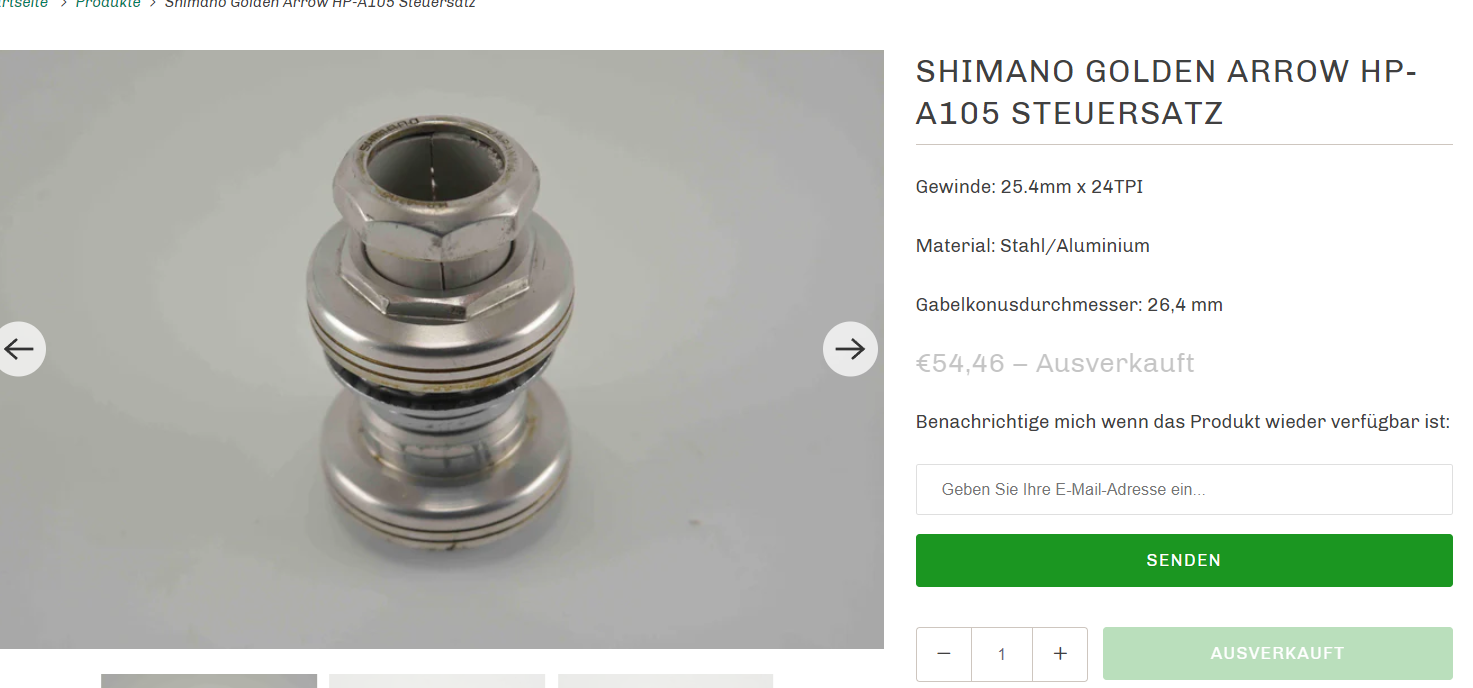Click the quantity number field
The image size is (1473, 688).
click(1002, 654)
